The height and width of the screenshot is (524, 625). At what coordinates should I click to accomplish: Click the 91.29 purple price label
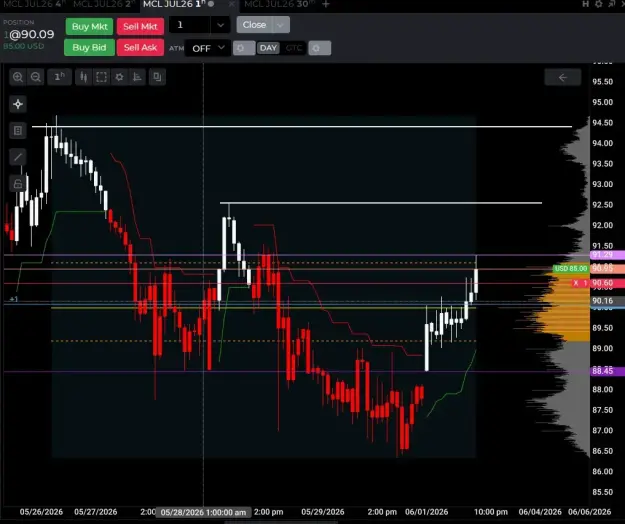pyautogui.click(x=607, y=255)
